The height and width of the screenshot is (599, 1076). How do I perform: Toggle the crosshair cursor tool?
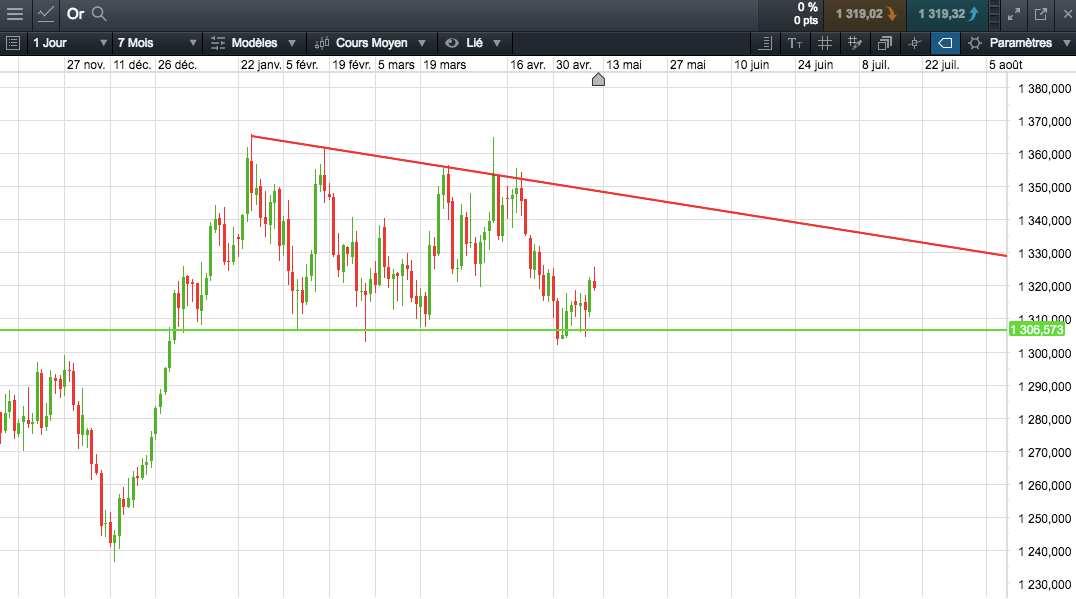915,43
